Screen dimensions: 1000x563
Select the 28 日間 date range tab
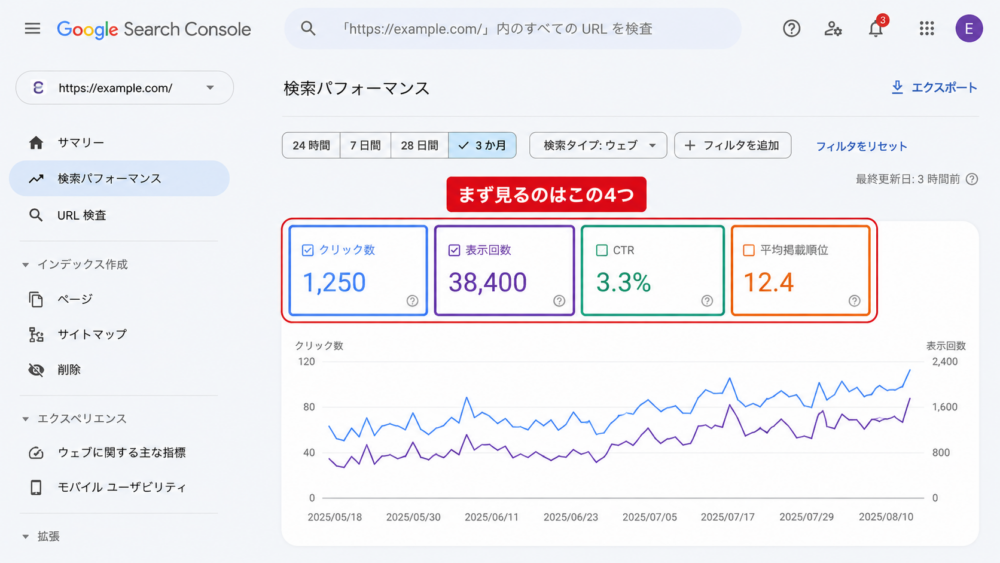click(419, 145)
